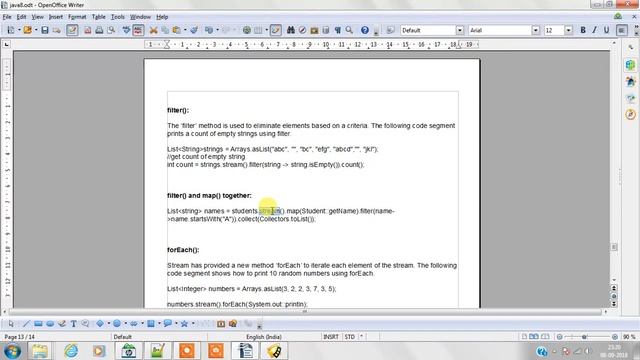Click the 'English (India)' language status field
Viewport: 640px width, 360px height.
[264, 337]
